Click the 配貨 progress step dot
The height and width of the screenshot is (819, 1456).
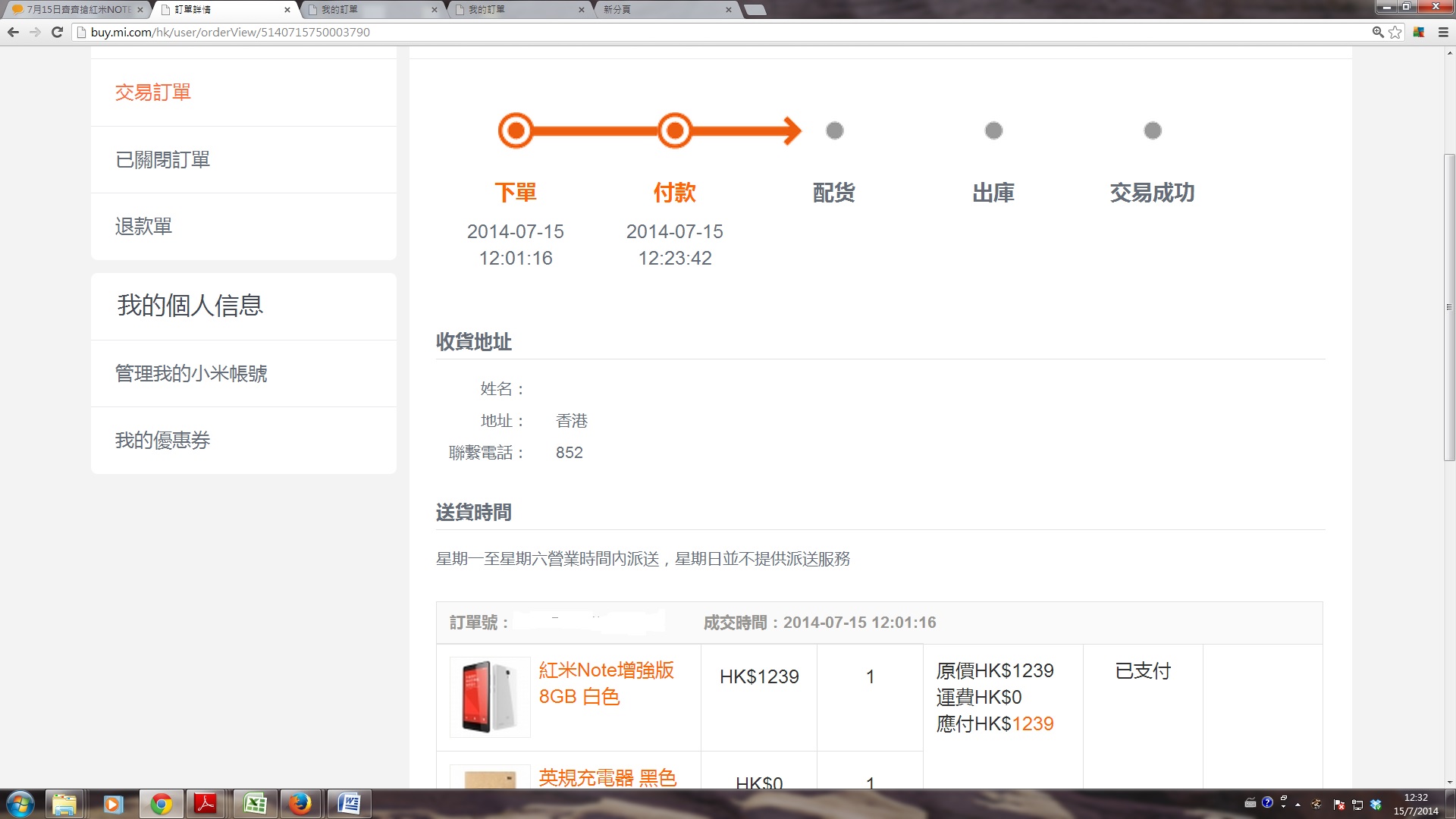[x=834, y=130]
